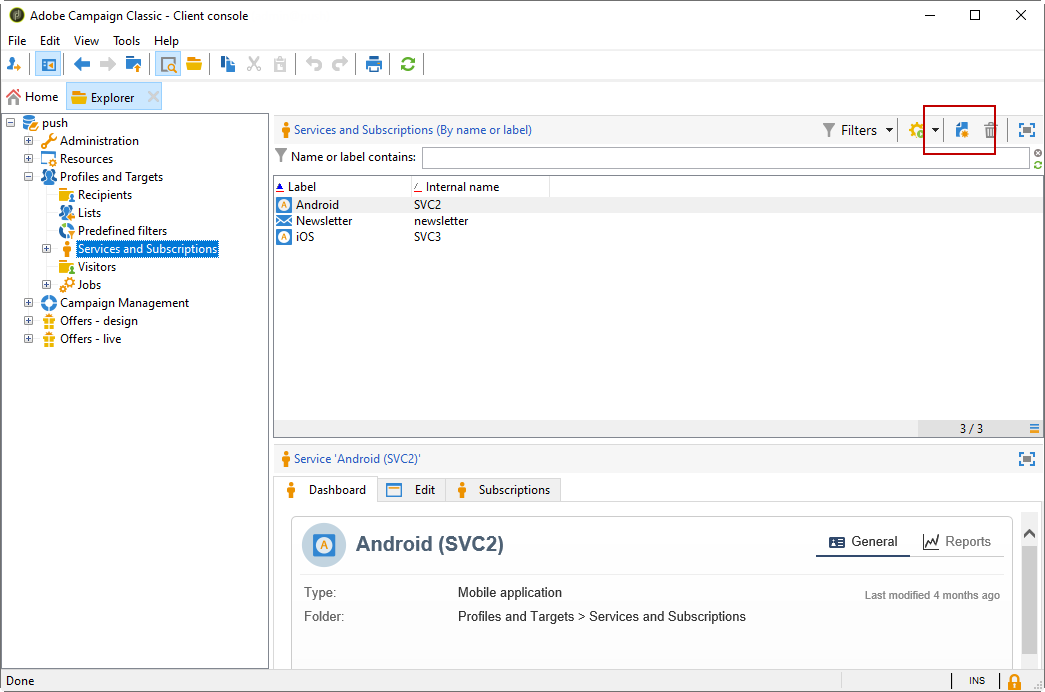1045x692 pixels.
Task: Select Lists in the tree
Action: pyautogui.click(x=89, y=213)
